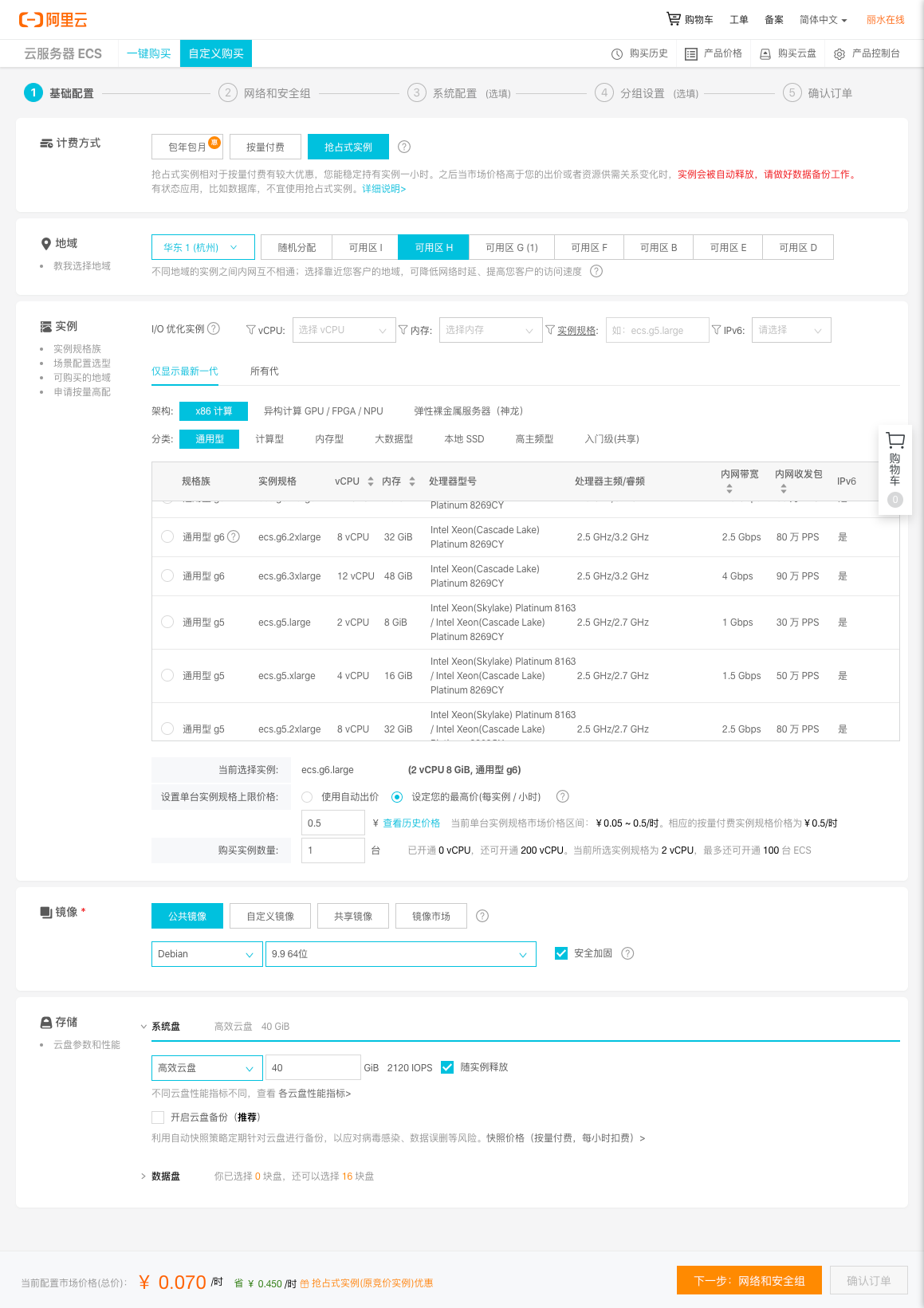Open Debian image OS dropdown
This screenshot has width=924, height=1308.
pos(207,954)
